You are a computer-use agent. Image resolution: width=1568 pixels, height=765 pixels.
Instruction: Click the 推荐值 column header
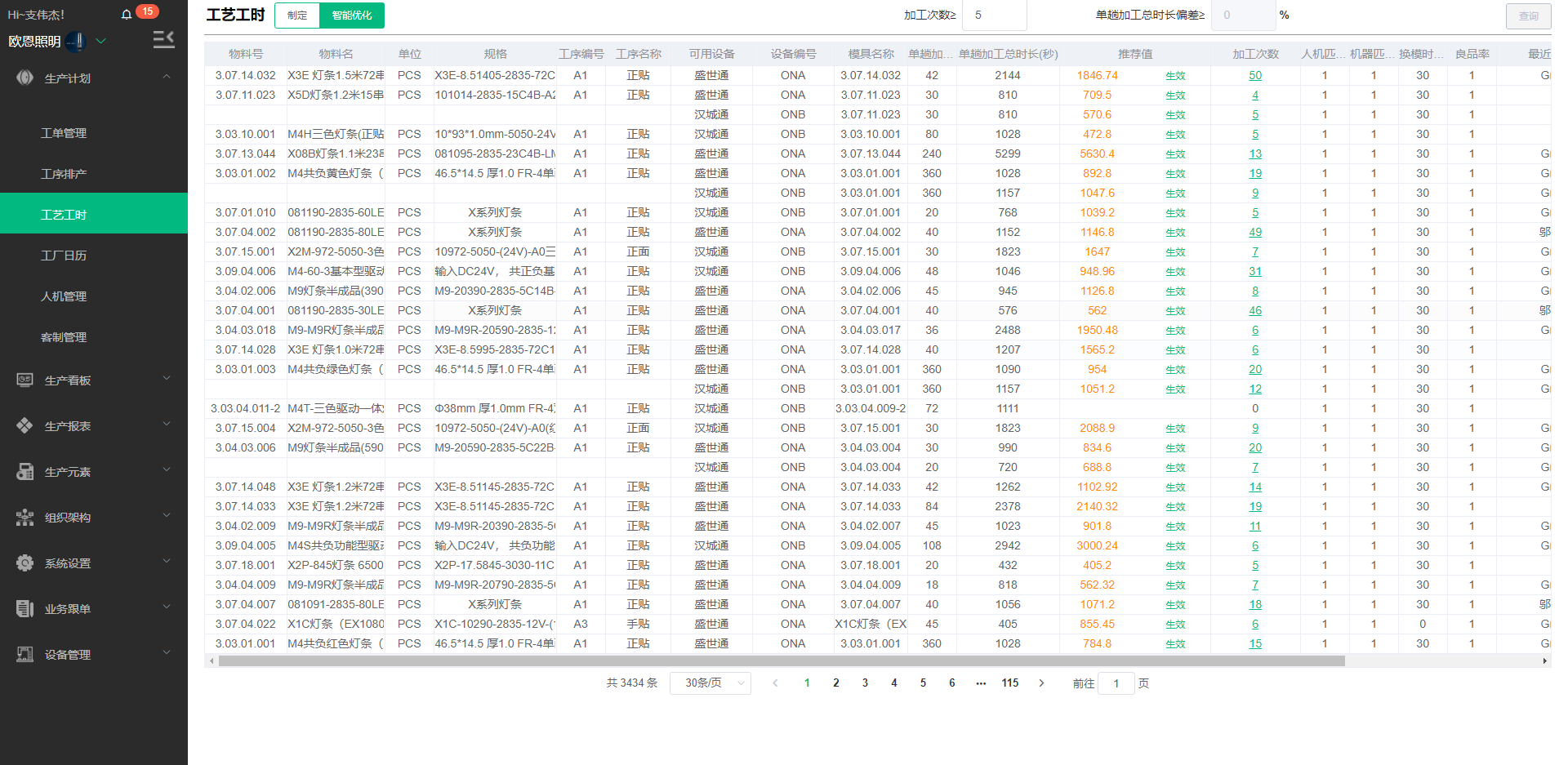point(1135,54)
